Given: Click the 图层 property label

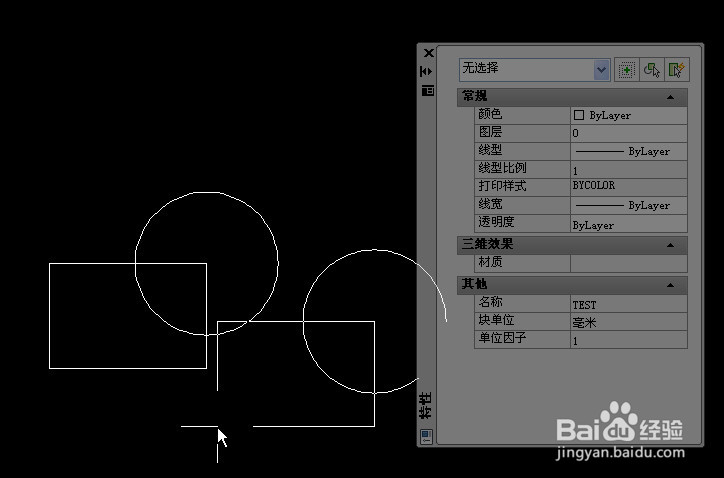Looking at the screenshot, I should pos(490,132).
